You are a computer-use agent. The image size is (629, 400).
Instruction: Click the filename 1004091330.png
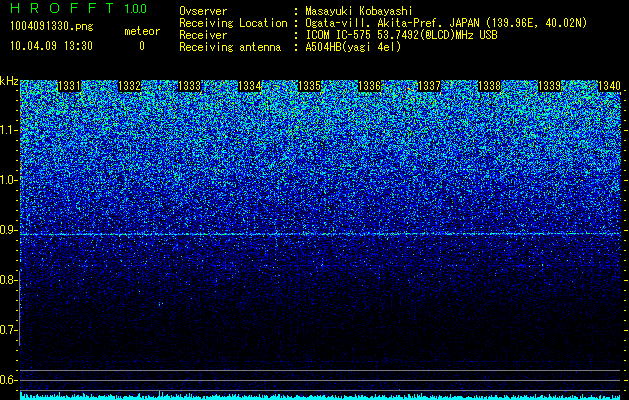point(52,26)
